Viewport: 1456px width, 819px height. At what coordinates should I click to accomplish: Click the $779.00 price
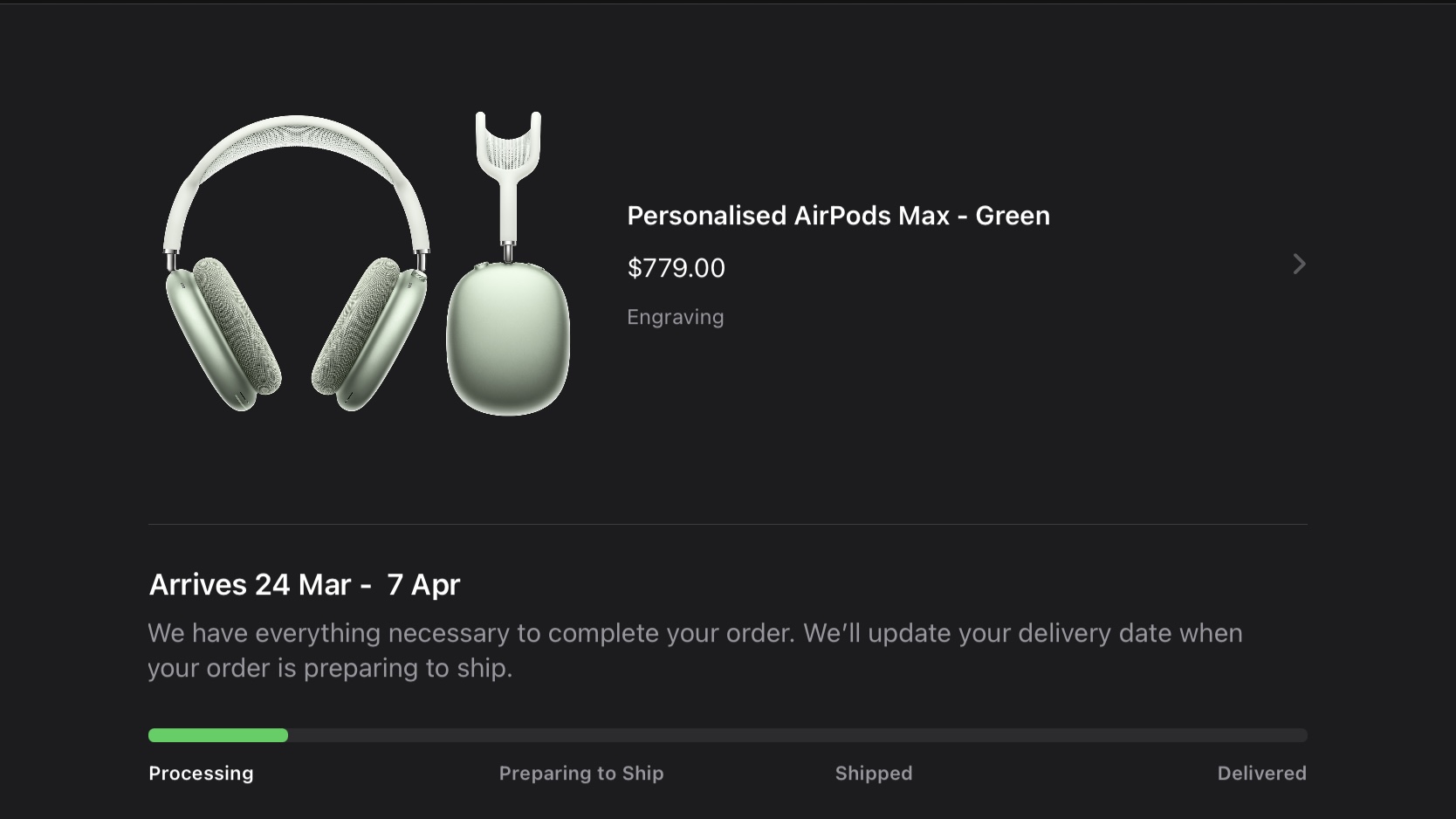tap(676, 268)
